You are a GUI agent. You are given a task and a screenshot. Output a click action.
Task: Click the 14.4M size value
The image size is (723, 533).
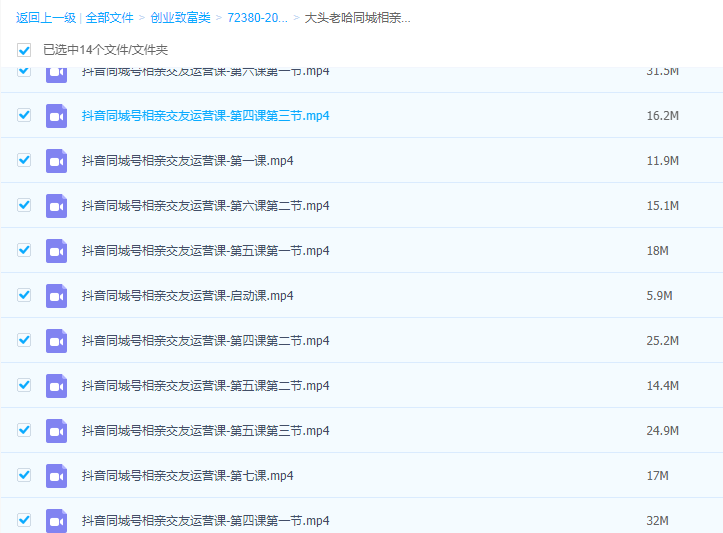point(663,385)
